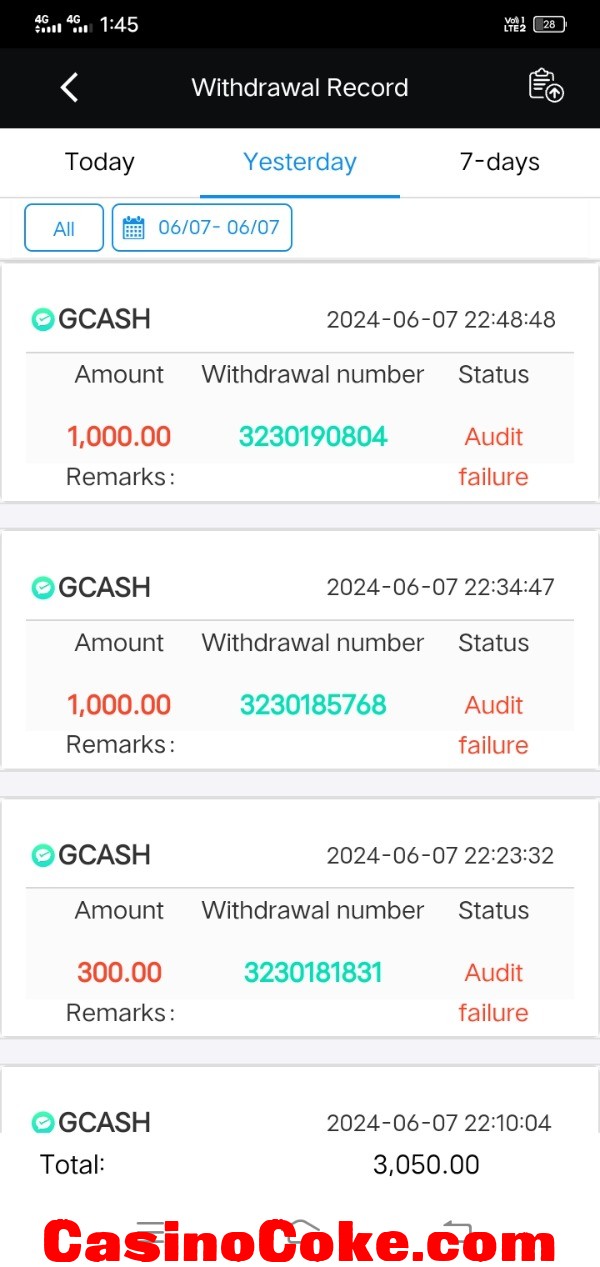Open the 06/07- 06/07 date range picker
The height and width of the screenshot is (1267, 600).
(202, 228)
